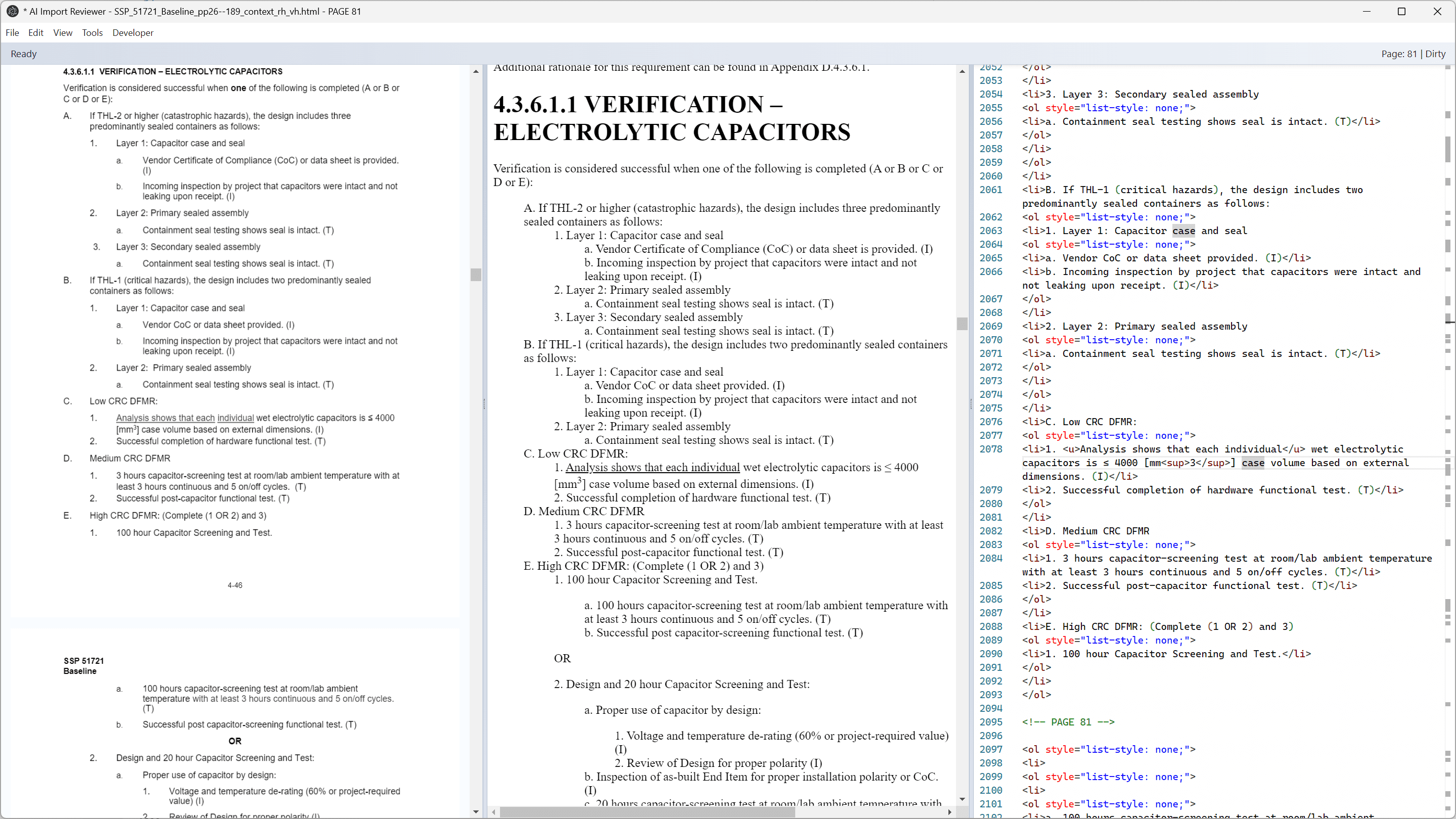The width and height of the screenshot is (1456, 819).
Task: Click the '<!-- PAGE 81 -->' comment in code
Action: point(1068,722)
